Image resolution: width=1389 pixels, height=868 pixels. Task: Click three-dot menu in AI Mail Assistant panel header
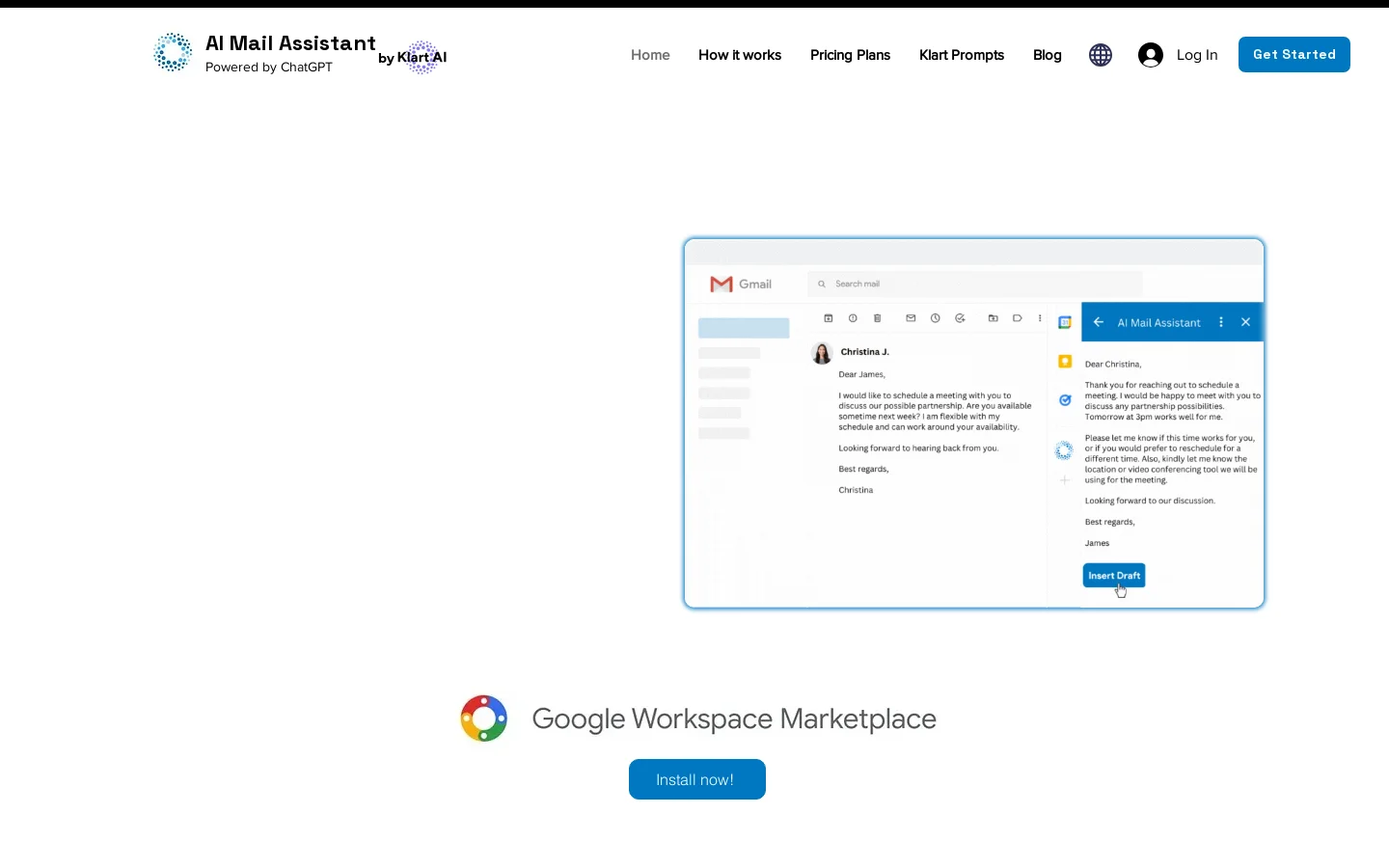click(1221, 322)
